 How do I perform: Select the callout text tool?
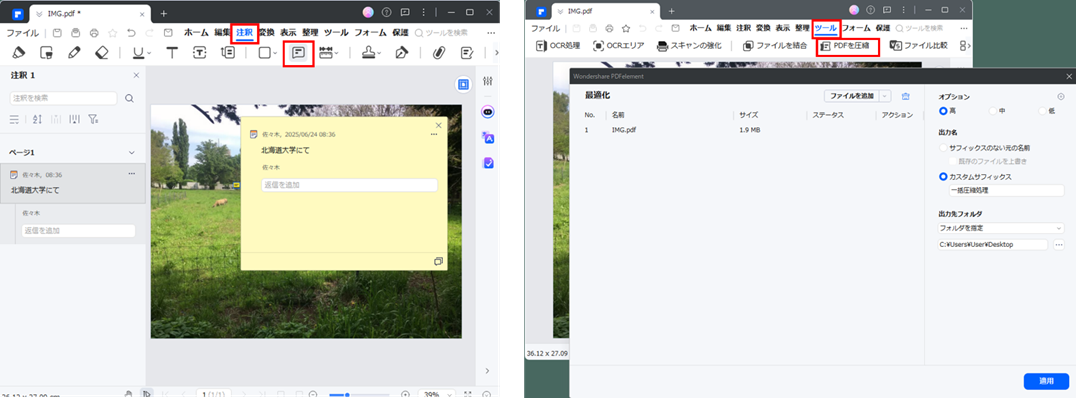coord(227,53)
